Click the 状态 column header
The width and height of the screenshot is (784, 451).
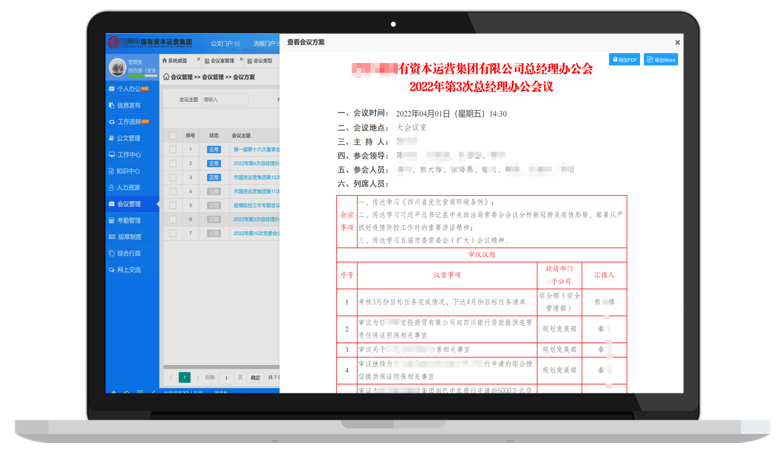(x=214, y=136)
